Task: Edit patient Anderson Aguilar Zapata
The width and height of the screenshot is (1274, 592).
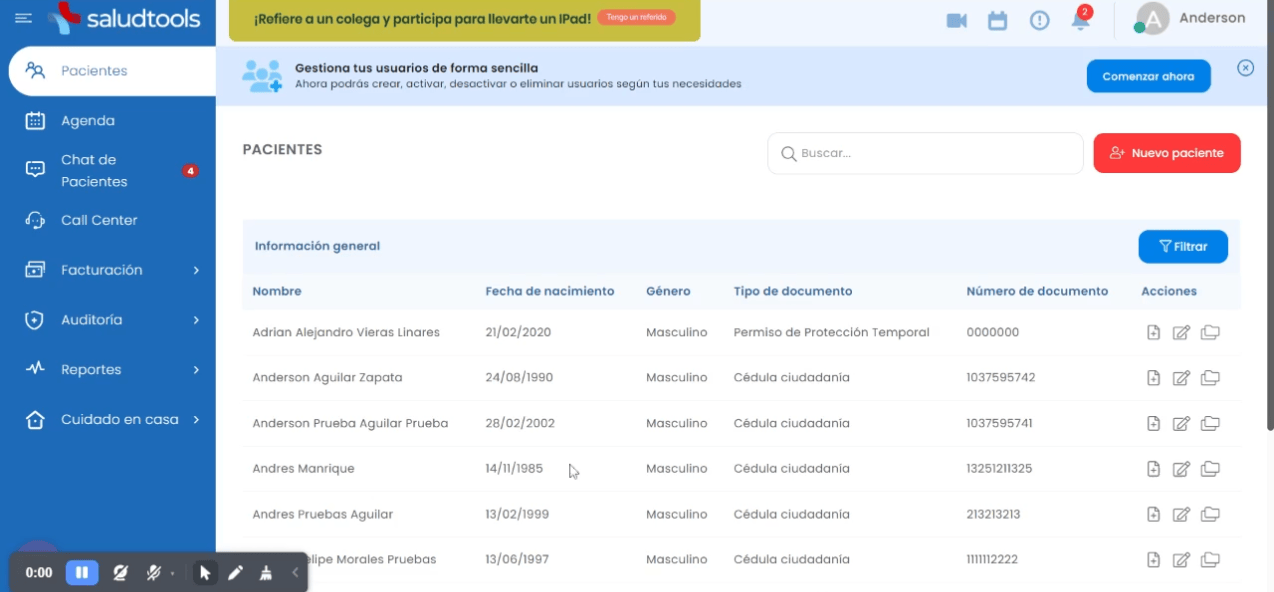Action: coord(1181,378)
